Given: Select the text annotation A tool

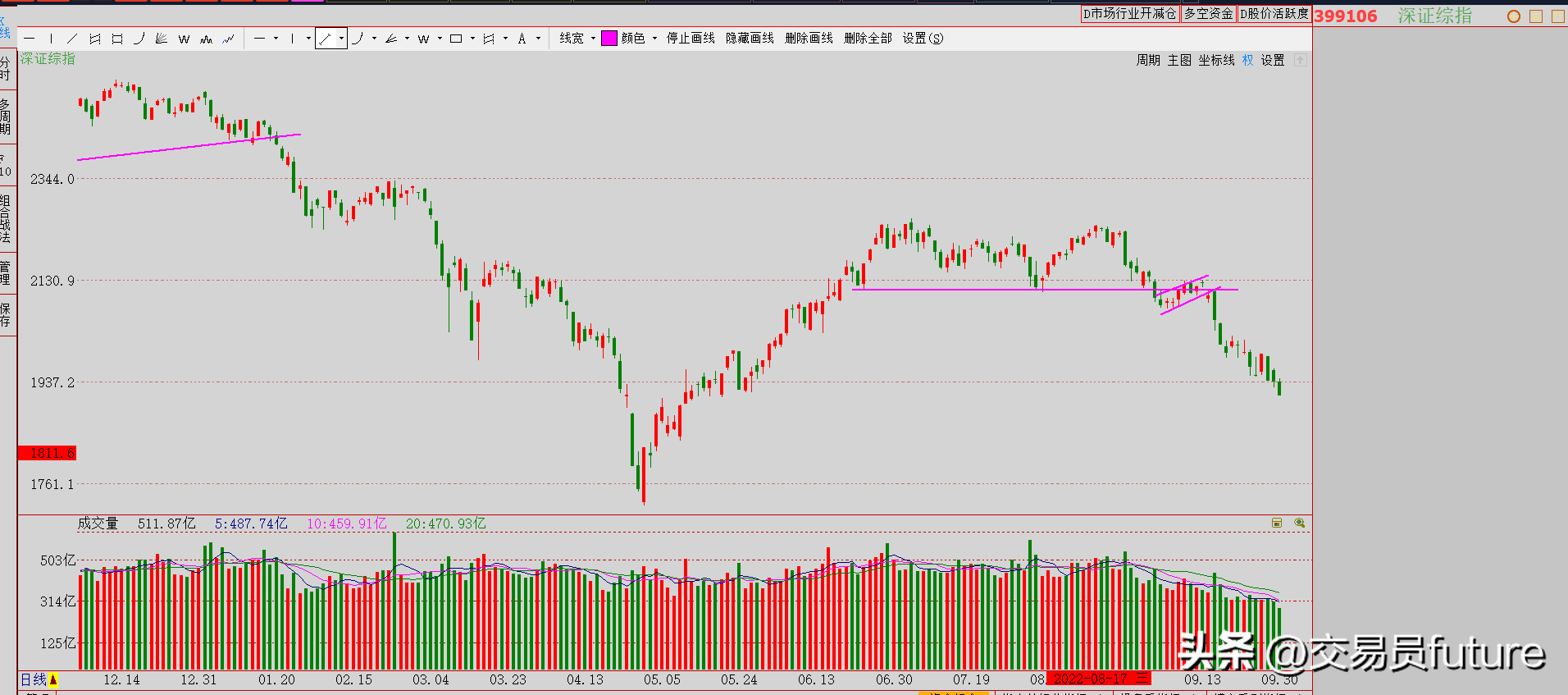Looking at the screenshot, I should coord(522,39).
